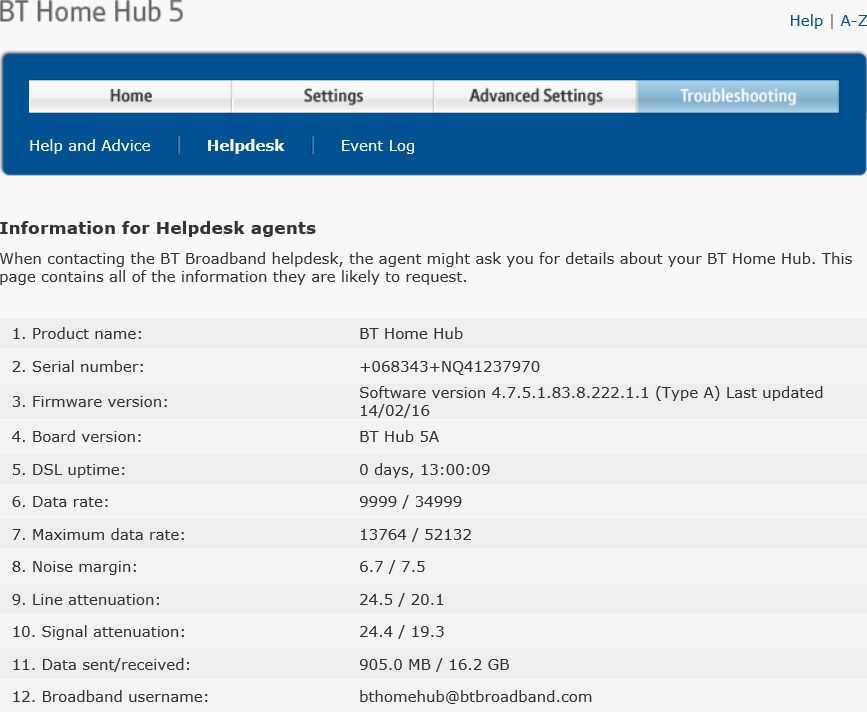This screenshot has height=712, width=867.
Task: Select signal attenuation value 24.4 / 19.3
Action: click(401, 632)
